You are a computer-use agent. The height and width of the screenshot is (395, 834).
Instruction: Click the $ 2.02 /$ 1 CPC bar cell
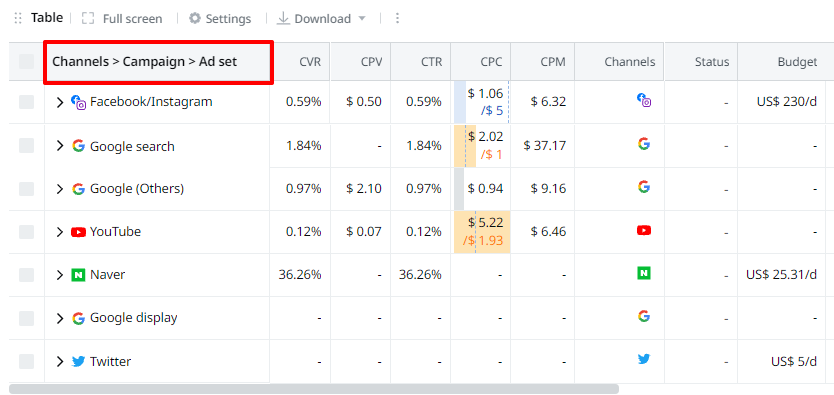pos(481,146)
